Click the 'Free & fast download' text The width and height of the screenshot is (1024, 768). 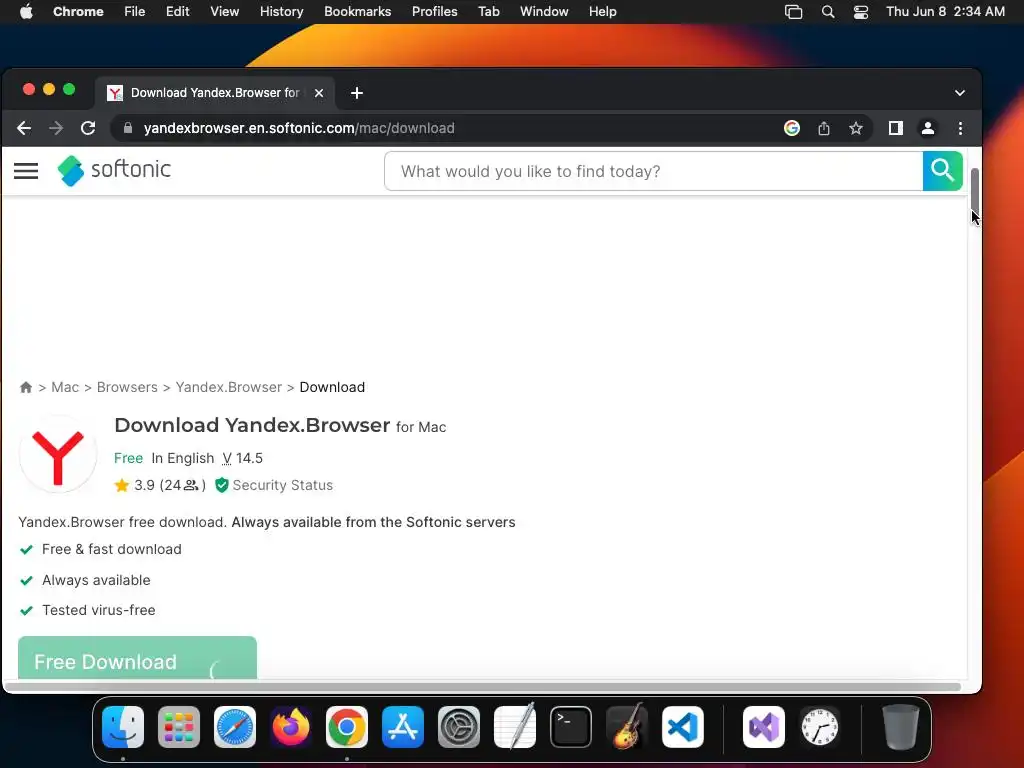(x=112, y=549)
